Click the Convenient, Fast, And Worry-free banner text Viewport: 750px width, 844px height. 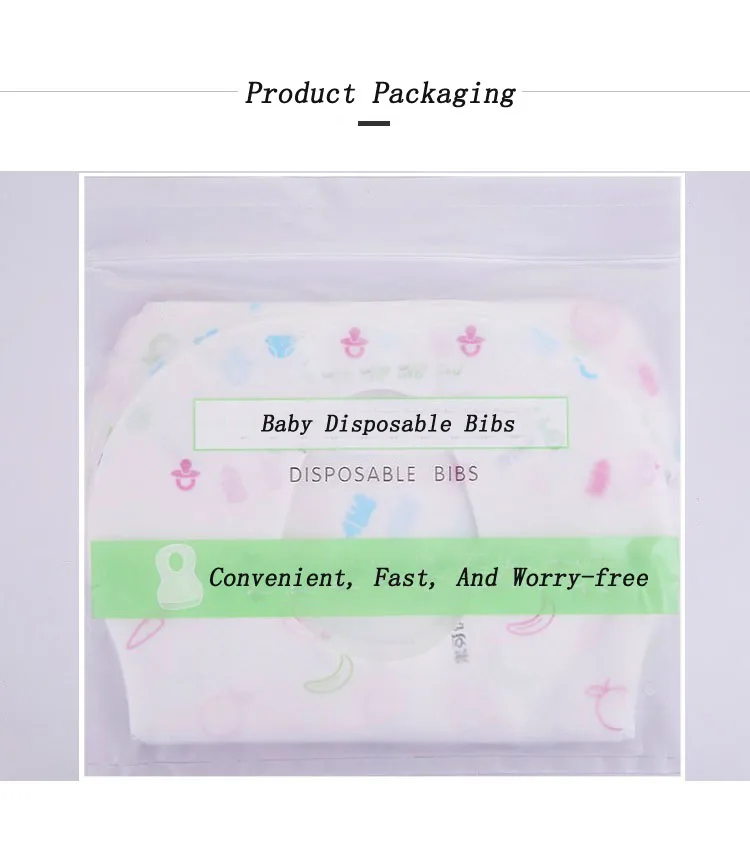pyautogui.click(x=429, y=578)
